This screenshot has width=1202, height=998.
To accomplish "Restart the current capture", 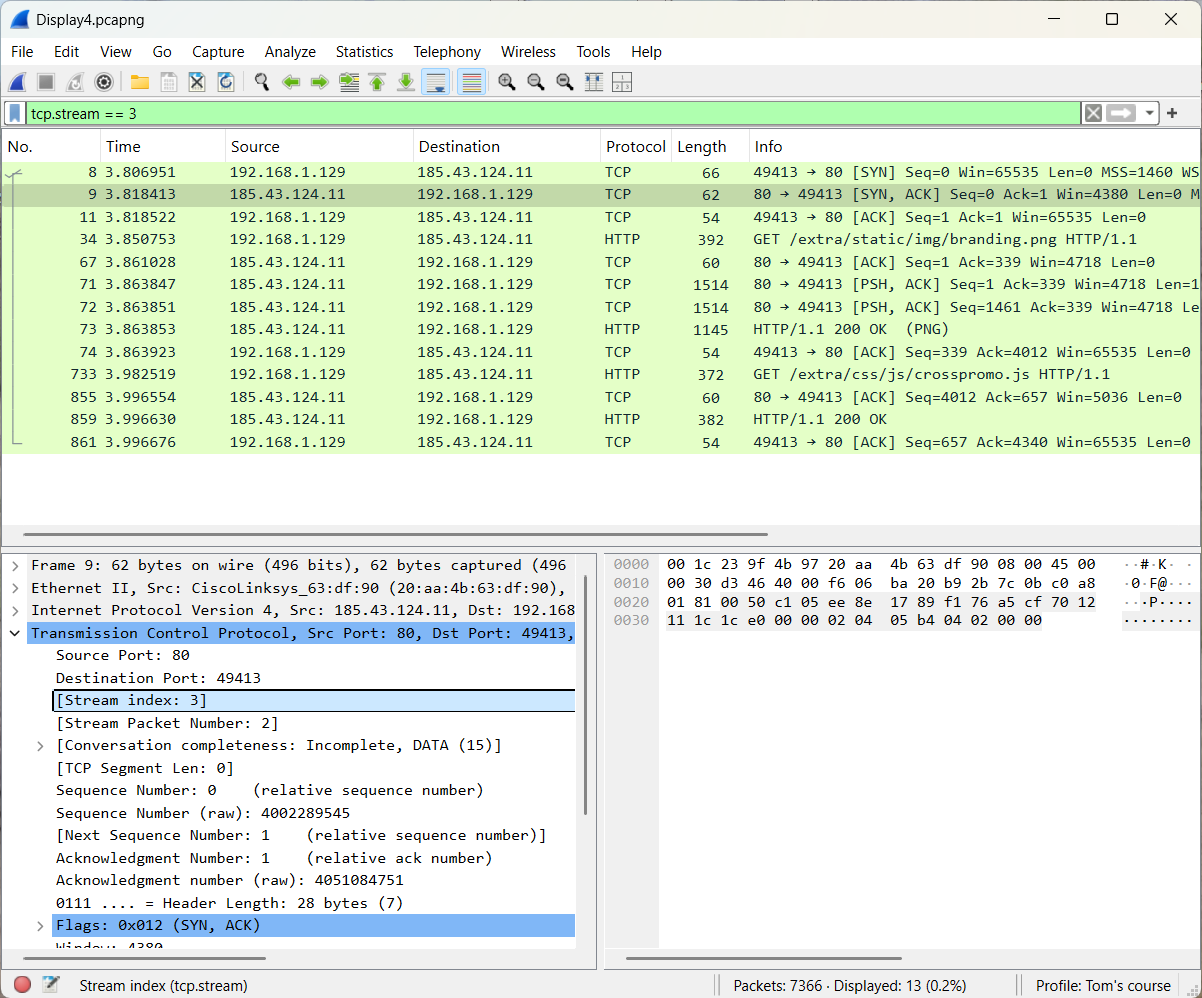I will tap(74, 82).
